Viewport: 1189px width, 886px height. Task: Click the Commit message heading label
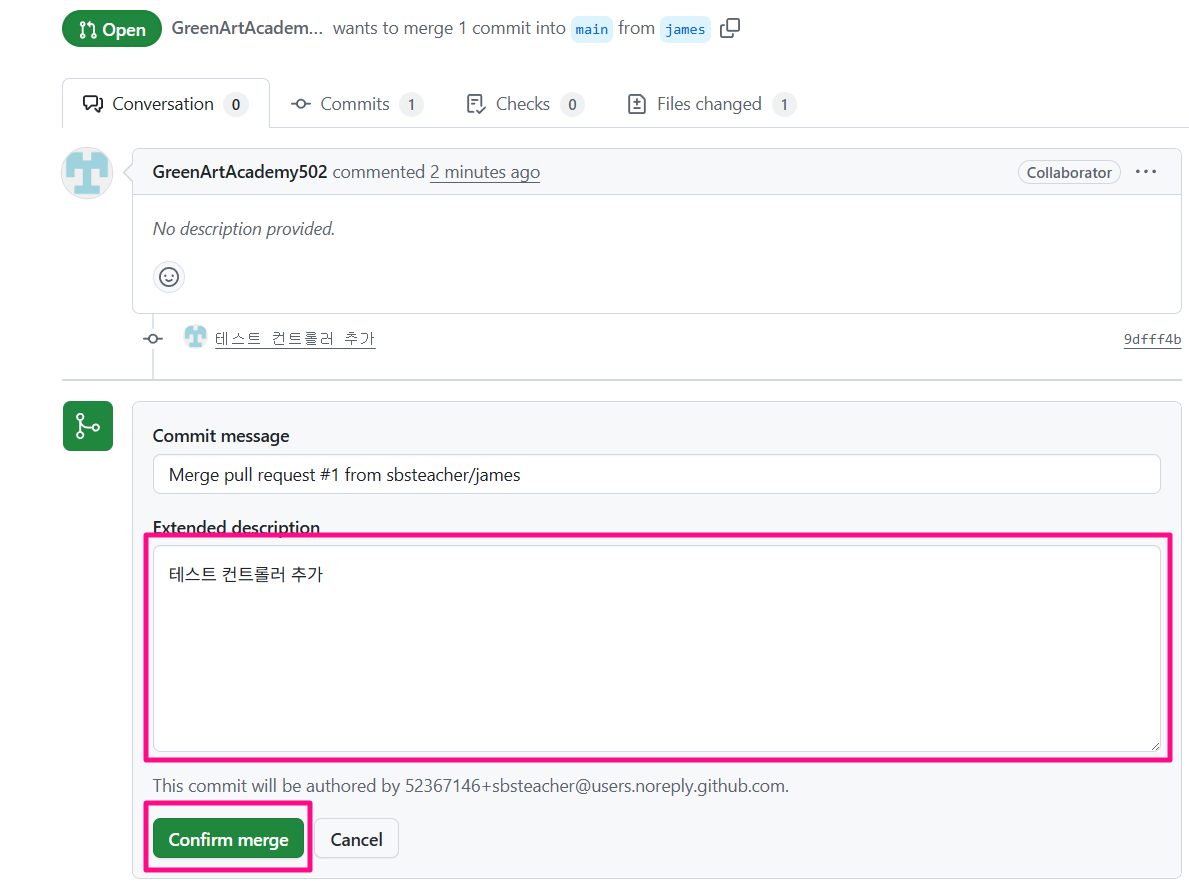coord(221,436)
